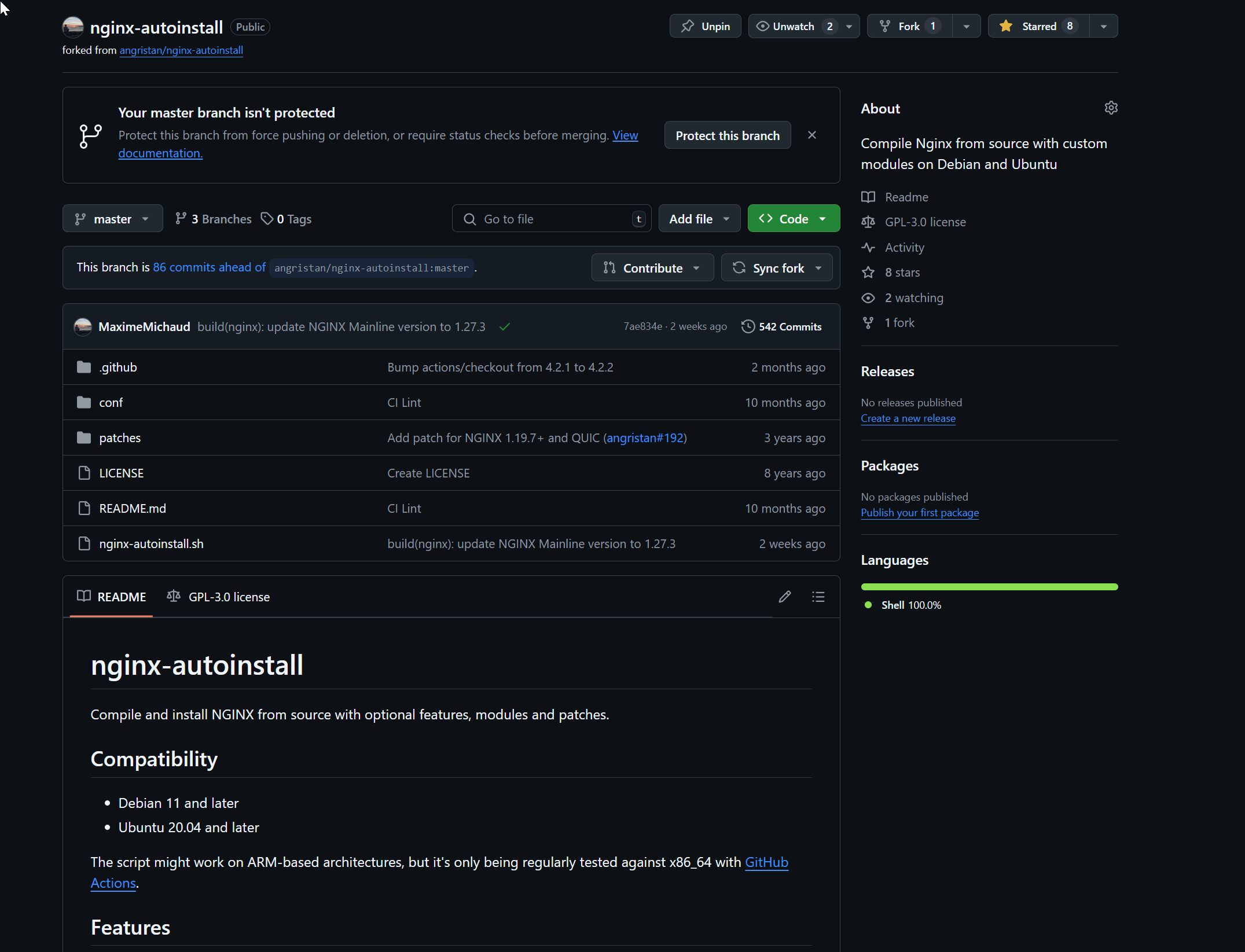
Task: Select the README tab
Action: [112, 597]
